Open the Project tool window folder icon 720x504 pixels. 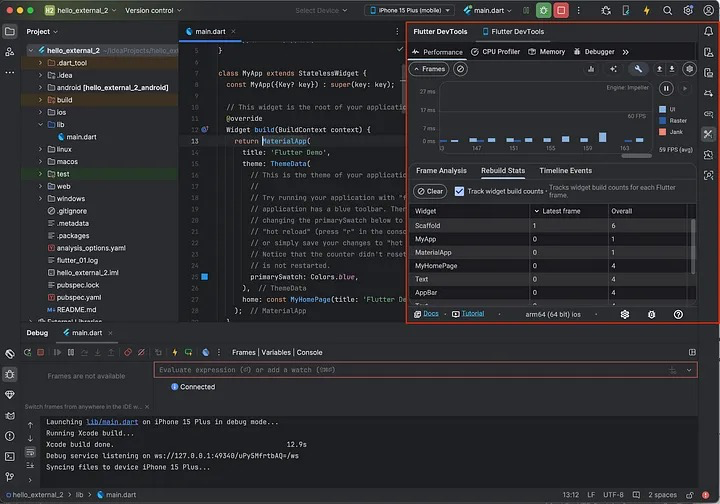tap(10, 31)
